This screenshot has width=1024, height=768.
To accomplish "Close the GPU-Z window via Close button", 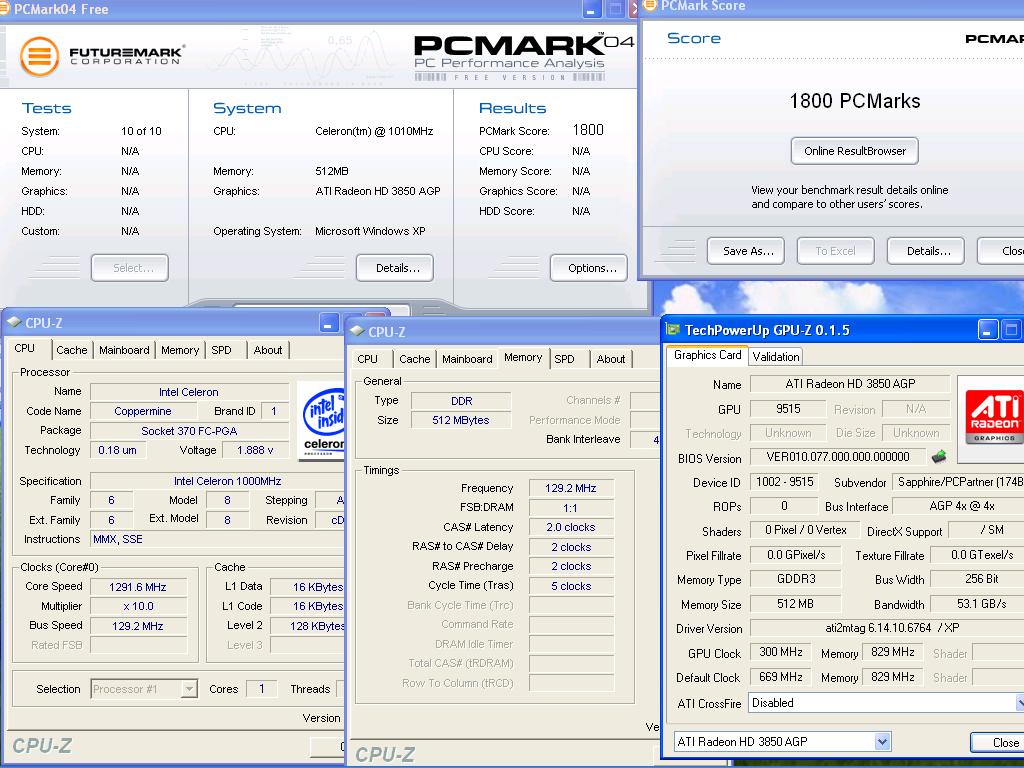I will pos(998,743).
